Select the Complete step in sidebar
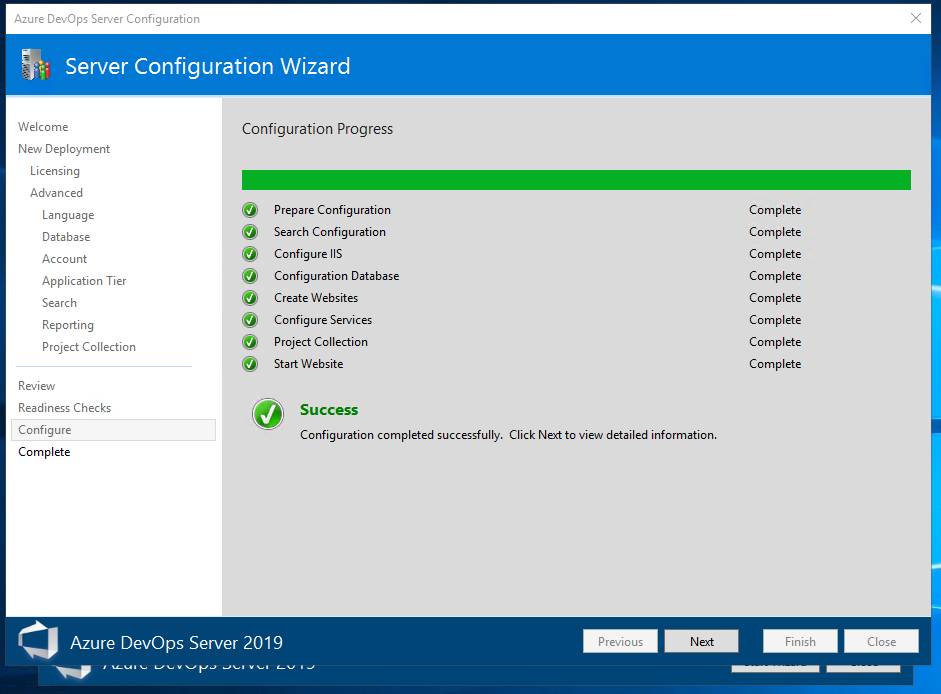Image resolution: width=941 pixels, height=694 pixels. tap(44, 452)
